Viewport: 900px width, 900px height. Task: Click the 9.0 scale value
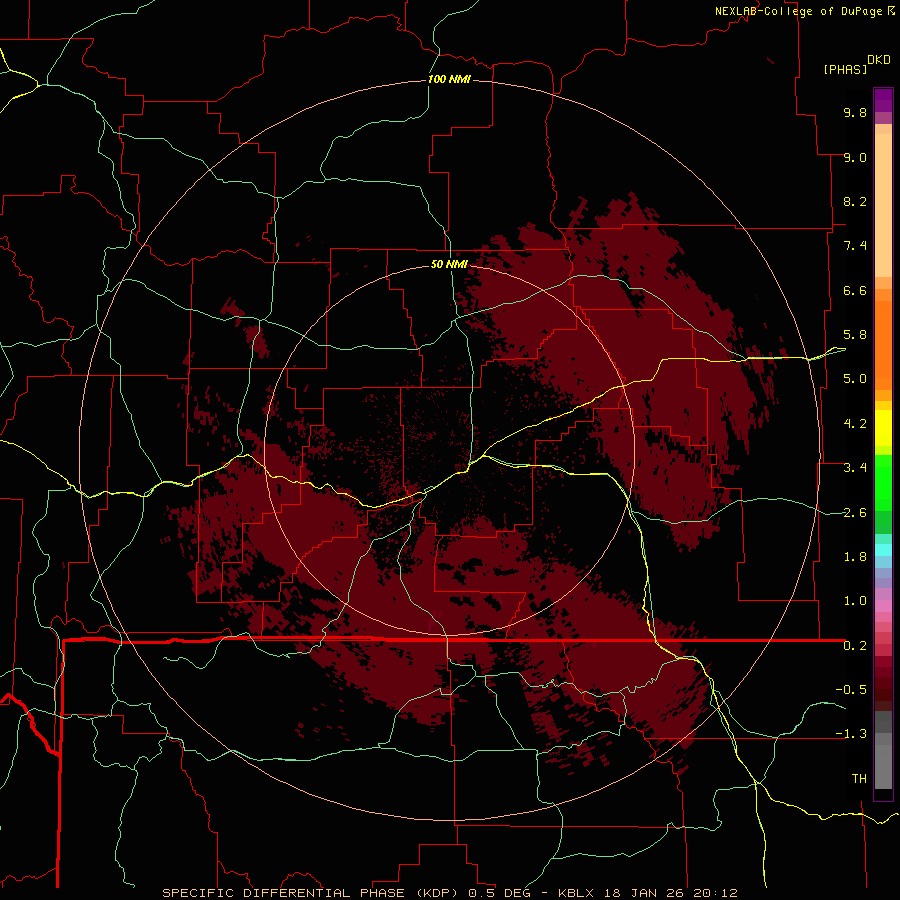click(x=855, y=157)
